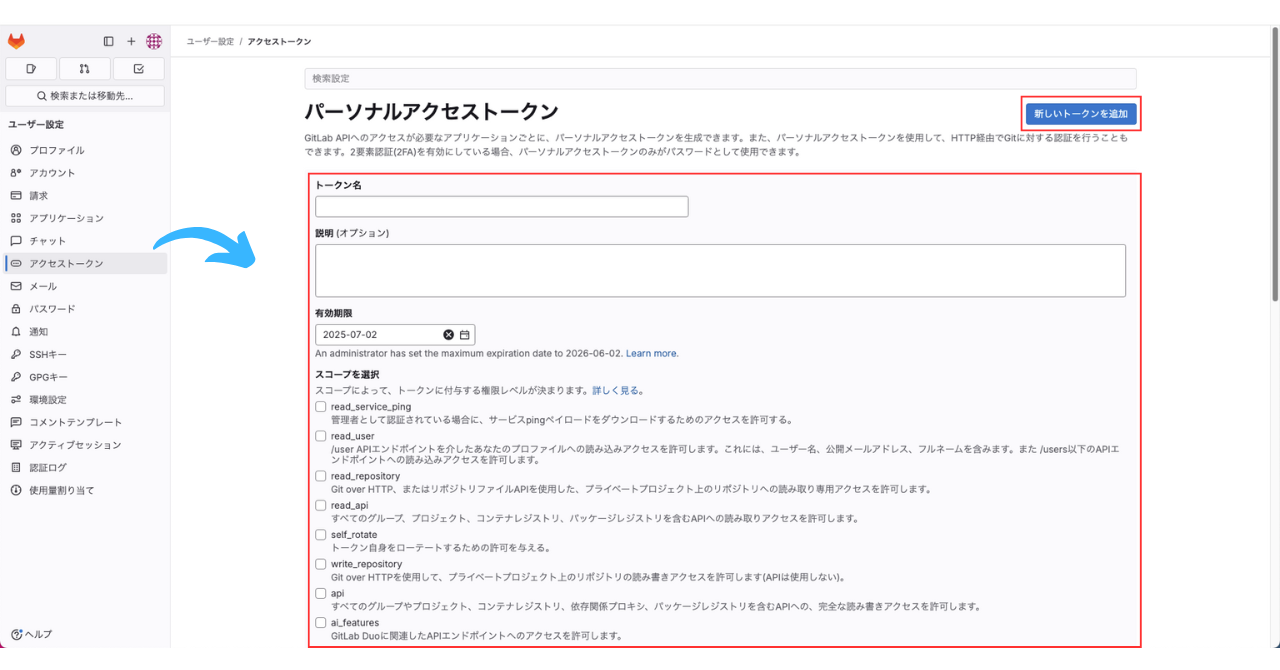Open 通知 settings in sidebar
This screenshot has height=670, width=1280.
tap(86, 331)
